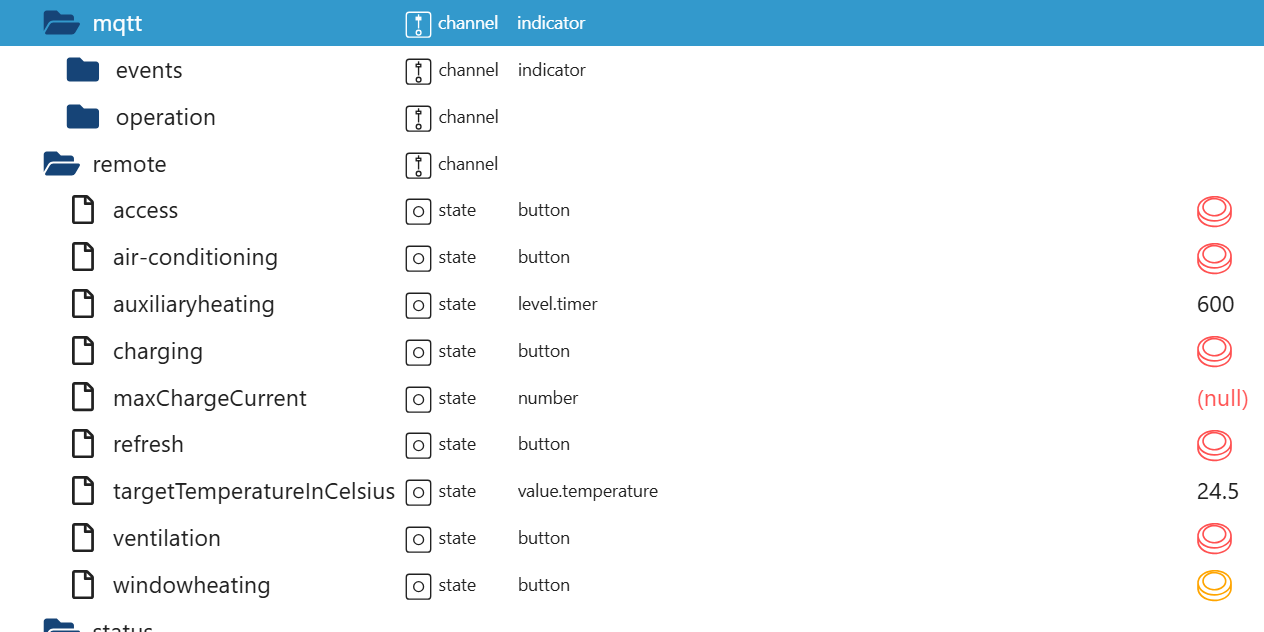
Task: Click the document icon beside charging
Action: pos(82,351)
